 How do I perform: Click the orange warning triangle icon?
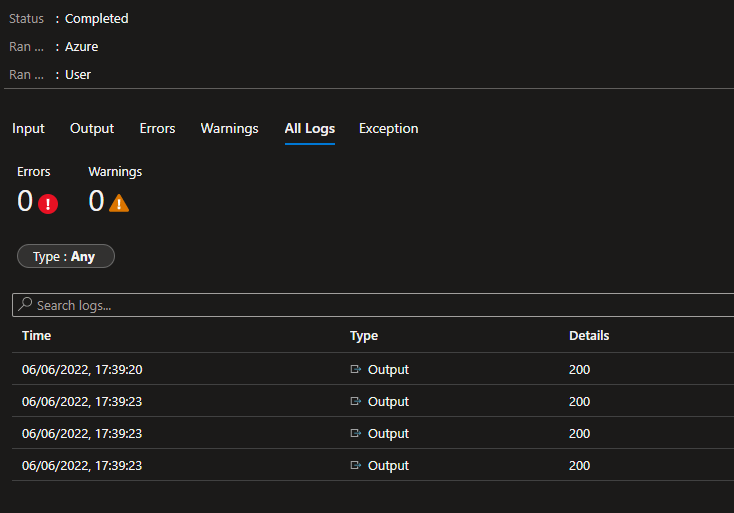[119, 203]
